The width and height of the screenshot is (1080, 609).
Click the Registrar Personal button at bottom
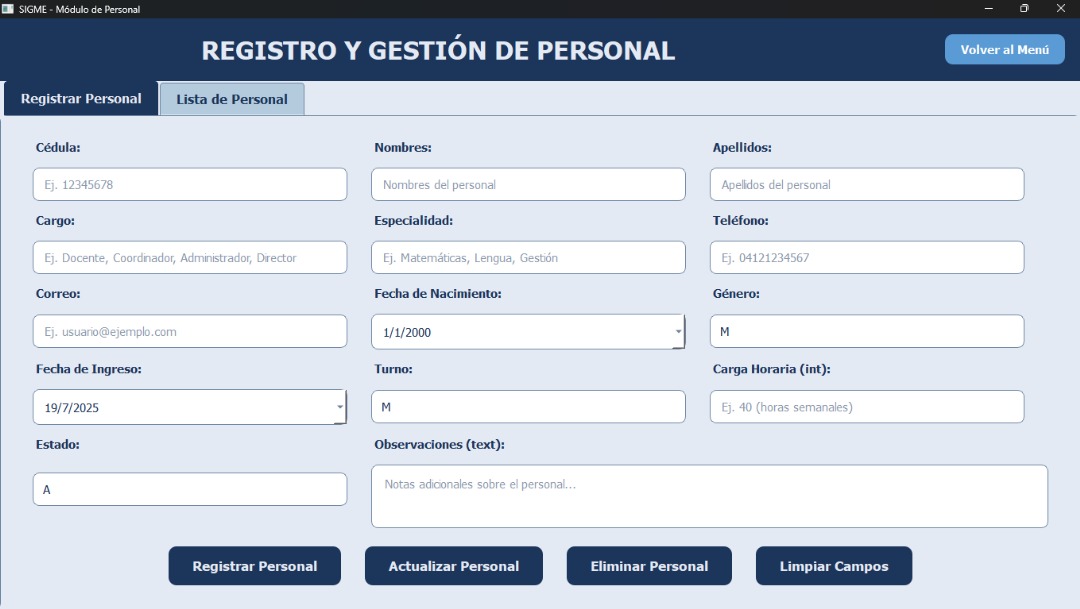[255, 566]
